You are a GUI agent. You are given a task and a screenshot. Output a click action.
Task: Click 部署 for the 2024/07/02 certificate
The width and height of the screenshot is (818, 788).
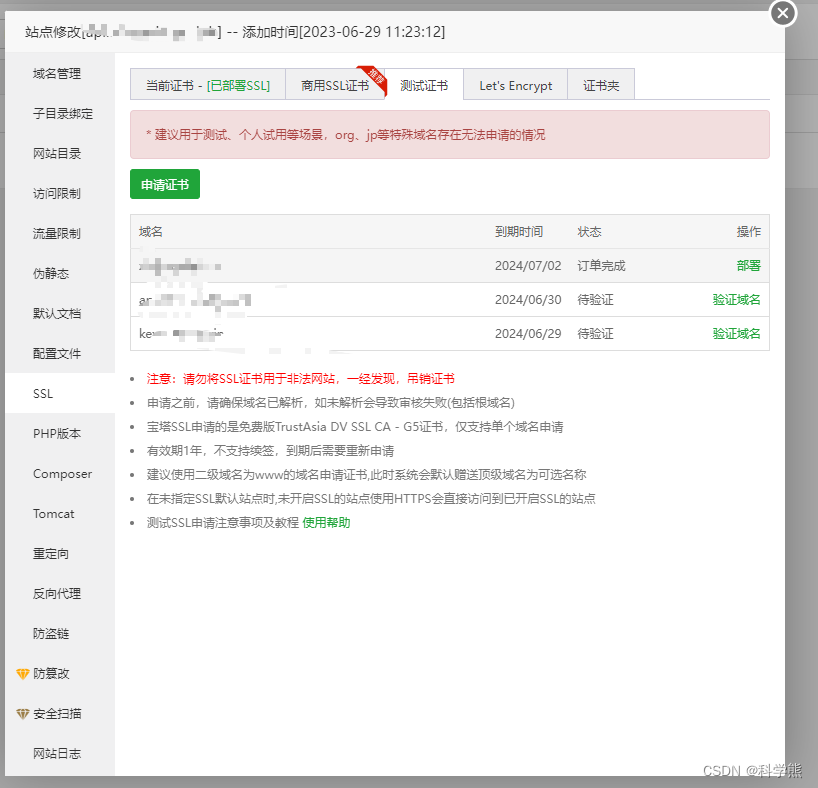[x=748, y=266]
